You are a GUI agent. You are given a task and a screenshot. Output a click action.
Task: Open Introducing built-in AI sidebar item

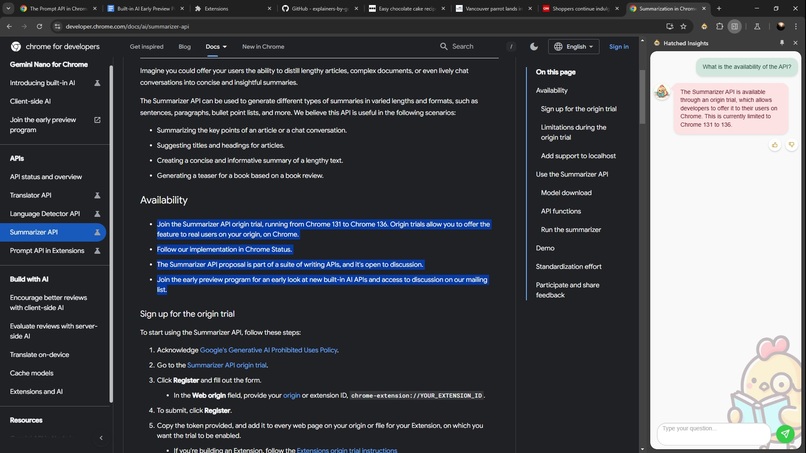click(43, 83)
